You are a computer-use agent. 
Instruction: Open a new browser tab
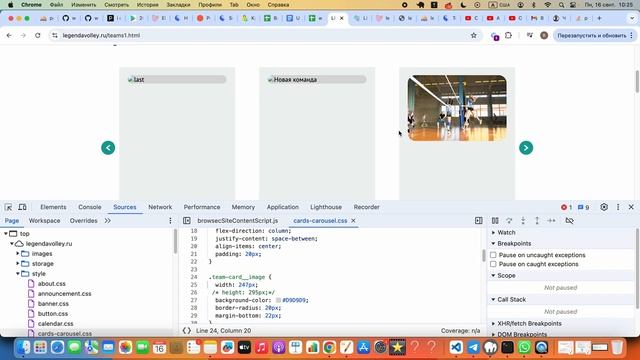pos(599,18)
